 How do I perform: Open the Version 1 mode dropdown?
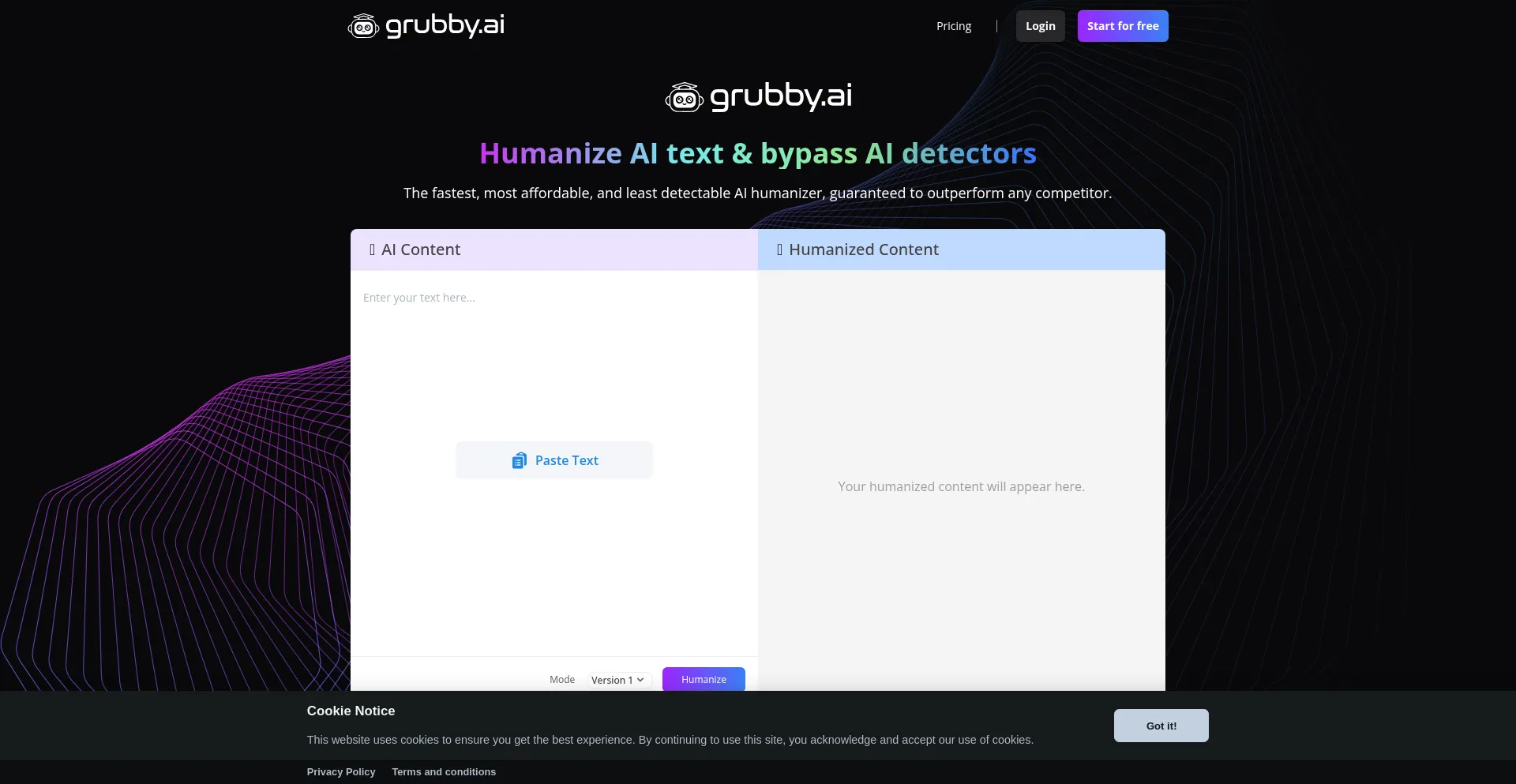(x=618, y=680)
